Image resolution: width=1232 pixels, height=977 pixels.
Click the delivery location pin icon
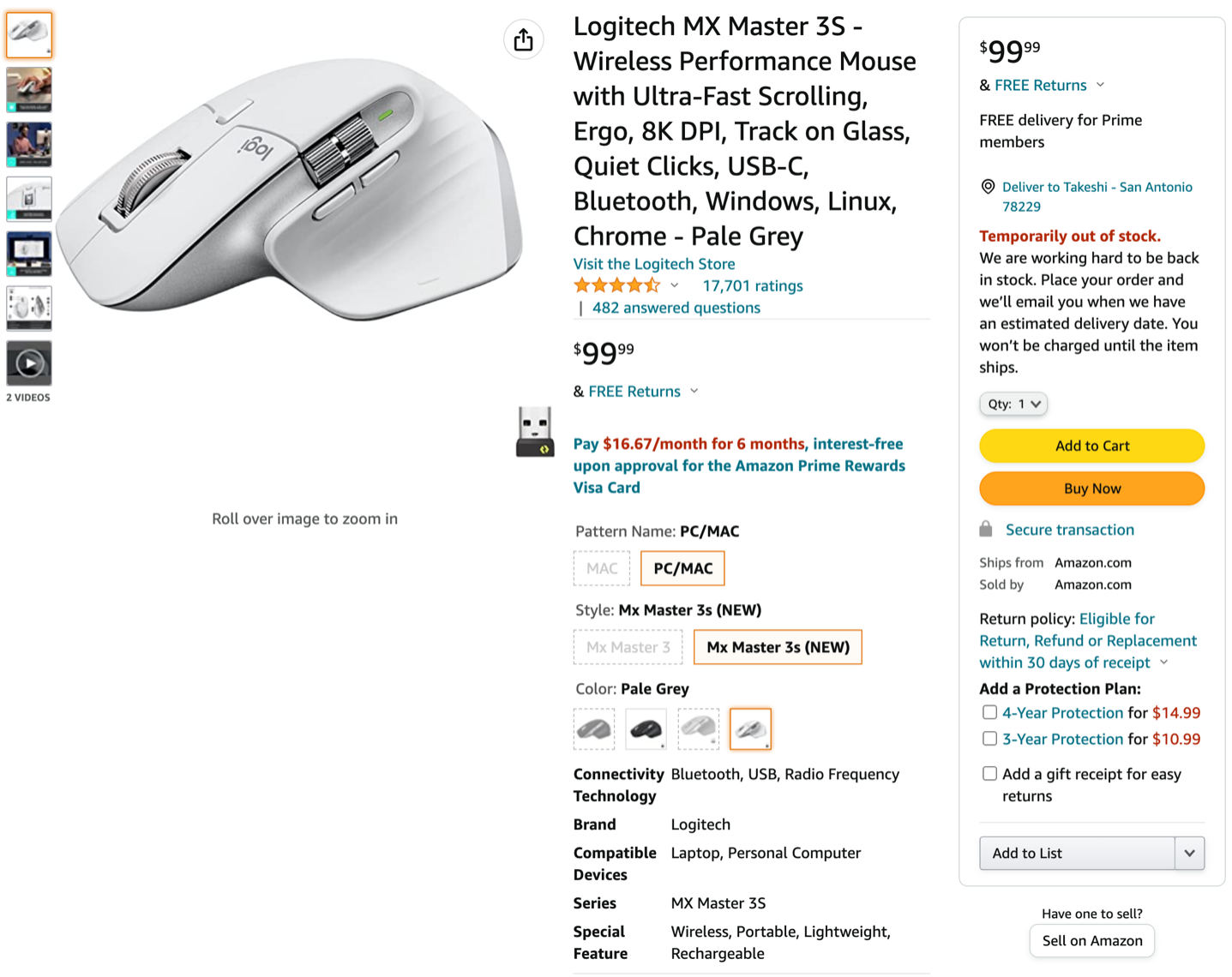988,187
